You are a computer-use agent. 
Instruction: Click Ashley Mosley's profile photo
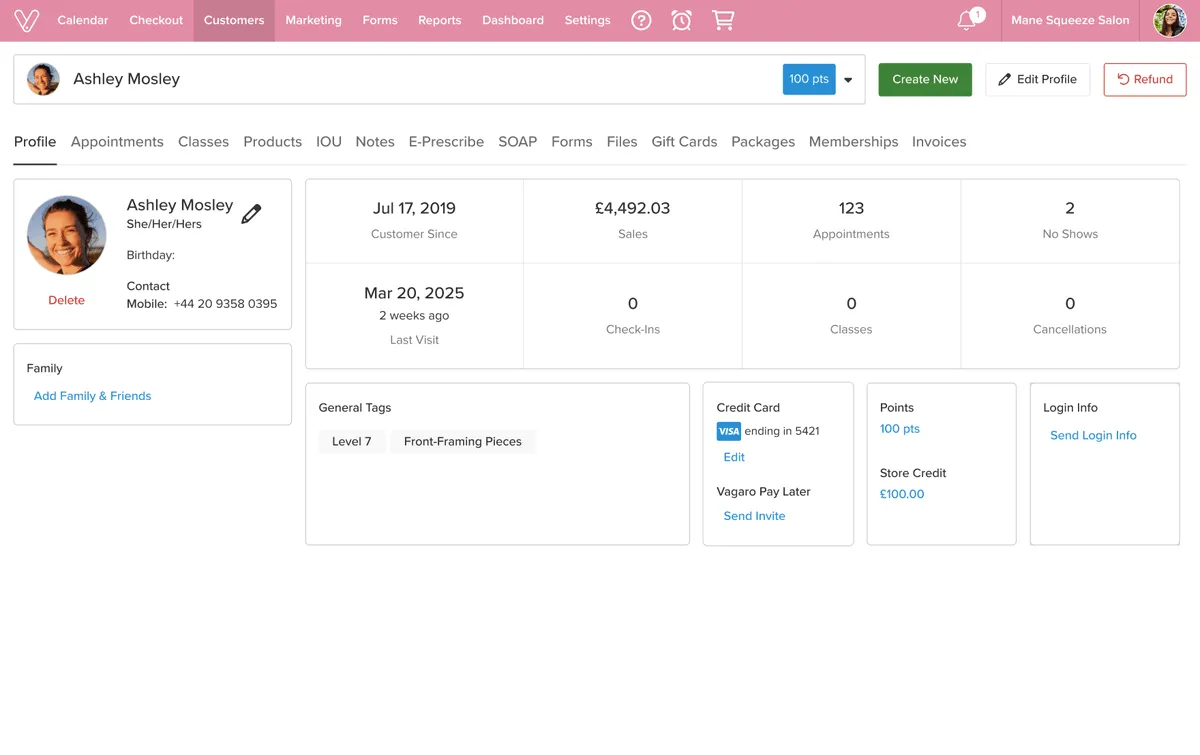coord(67,235)
